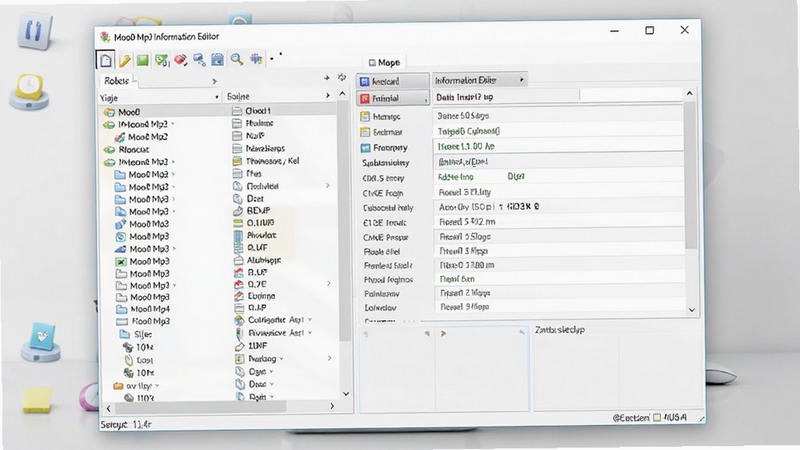Screen dimensions: 800x450
Task: Click the gear-like icon above the list scrollbar
Action: (342, 78)
